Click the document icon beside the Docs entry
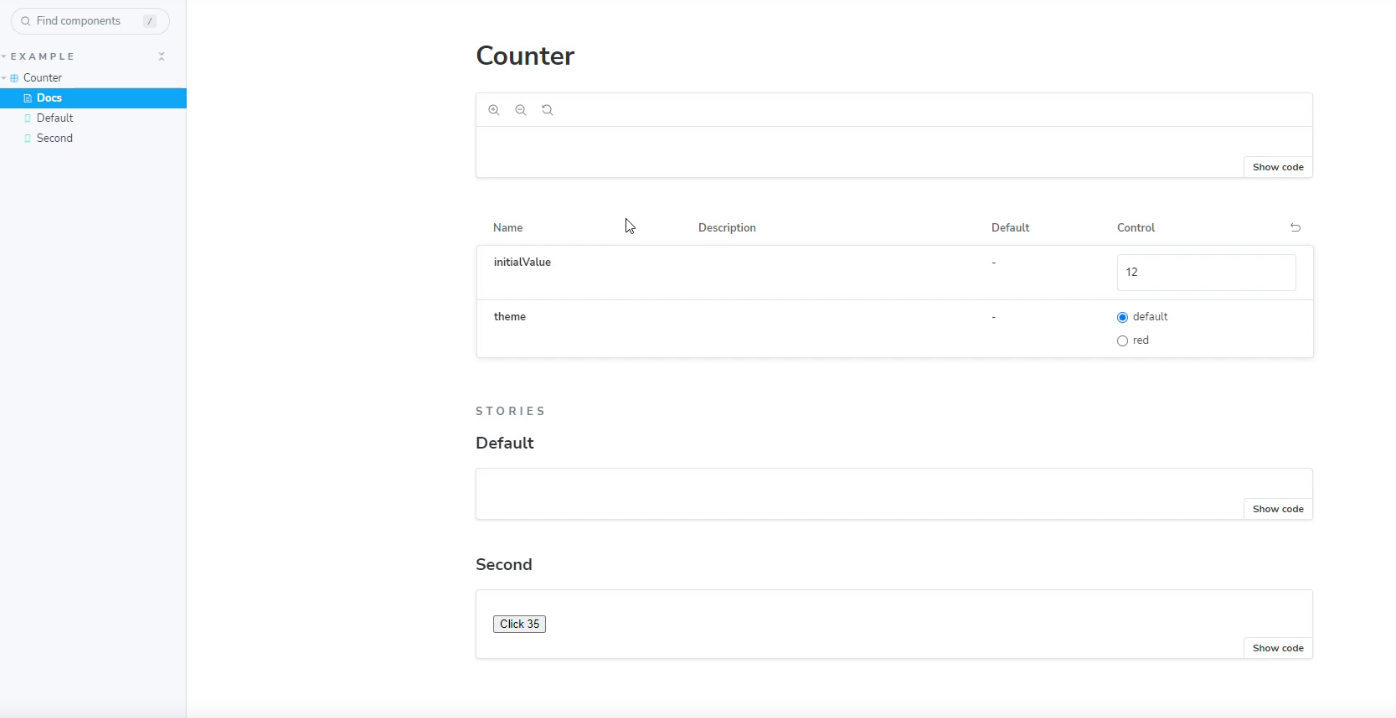 (27, 98)
